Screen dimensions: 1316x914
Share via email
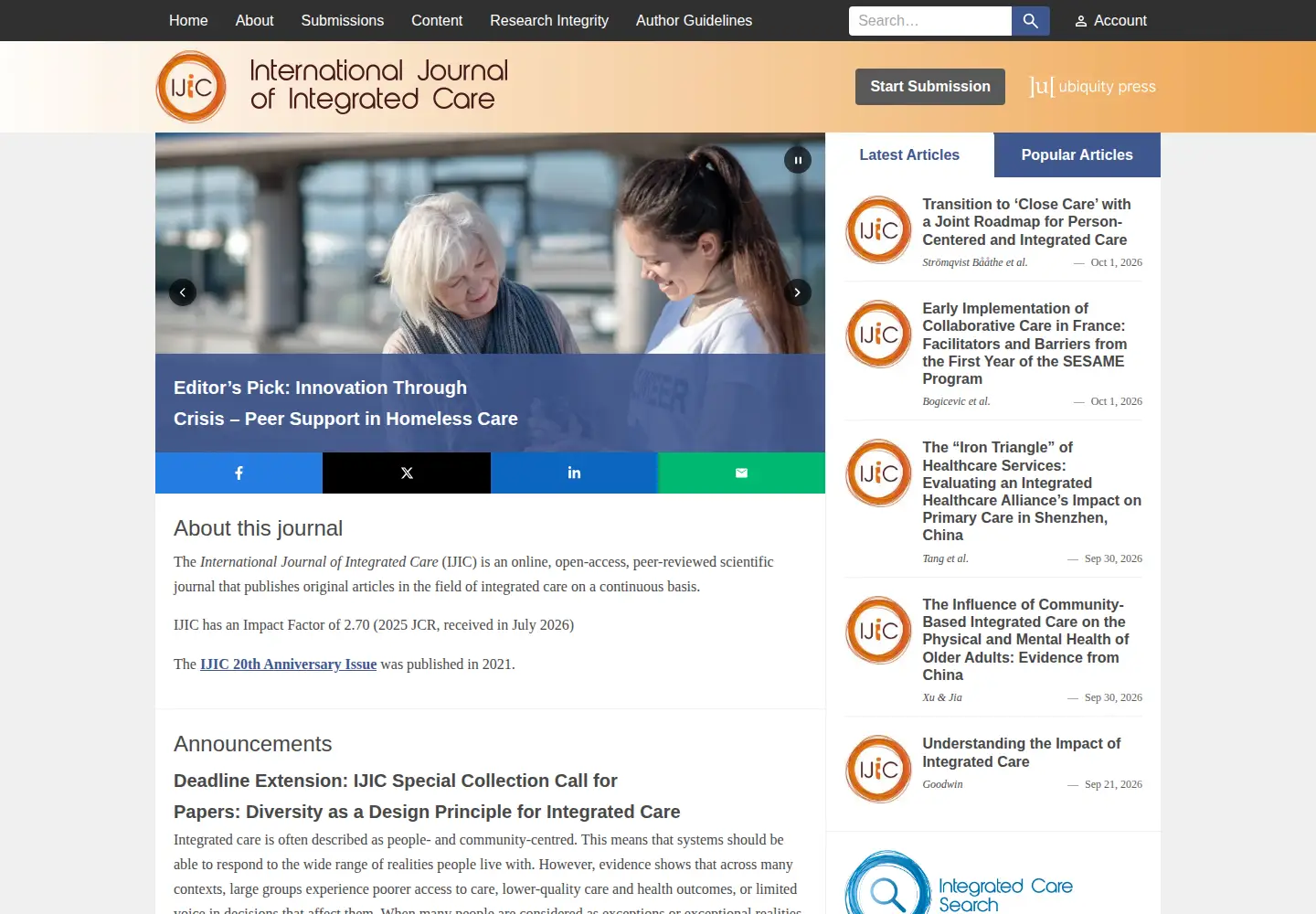(741, 473)
